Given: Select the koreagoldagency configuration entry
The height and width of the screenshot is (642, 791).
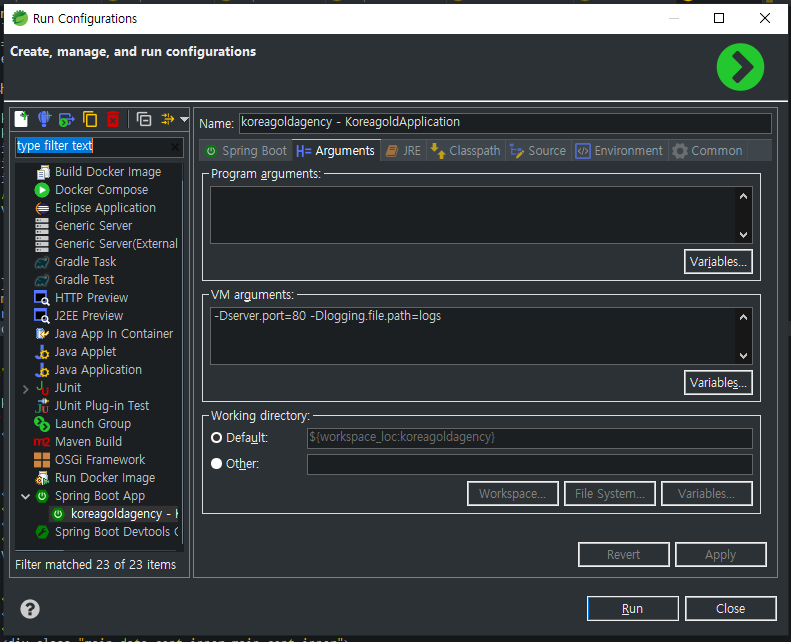Looking at the screenshot, I should pyautogui.click(x=116, y=514).
